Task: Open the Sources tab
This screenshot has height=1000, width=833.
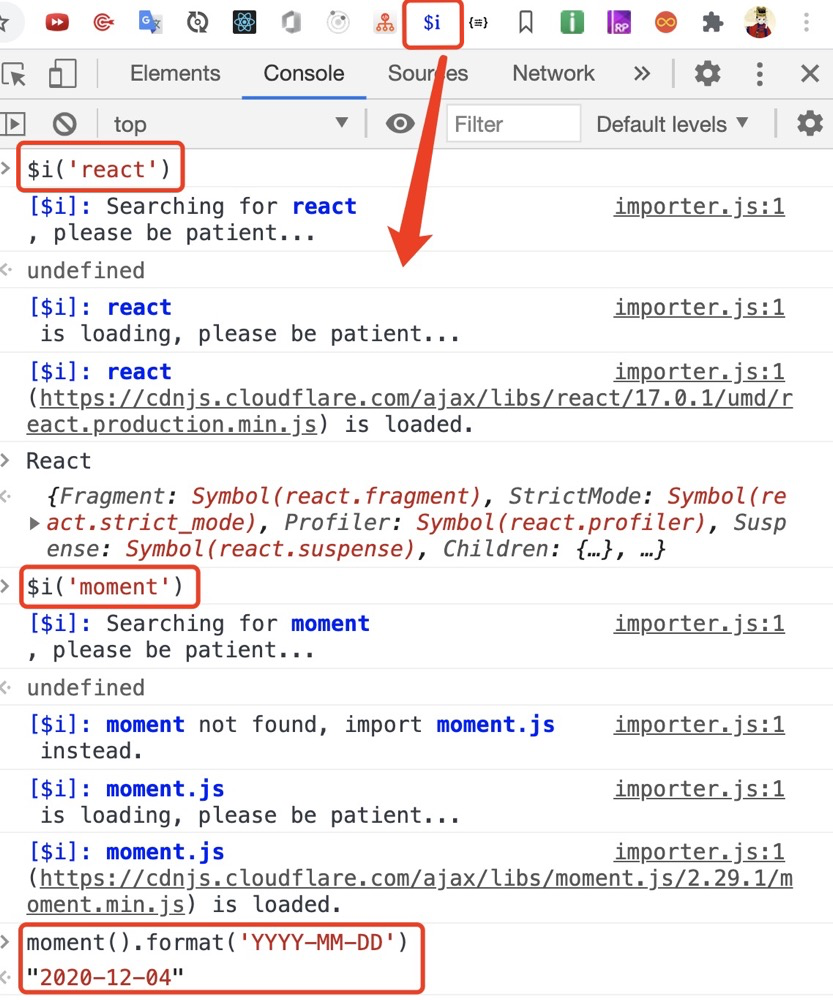Action: (x=428, y=73)
